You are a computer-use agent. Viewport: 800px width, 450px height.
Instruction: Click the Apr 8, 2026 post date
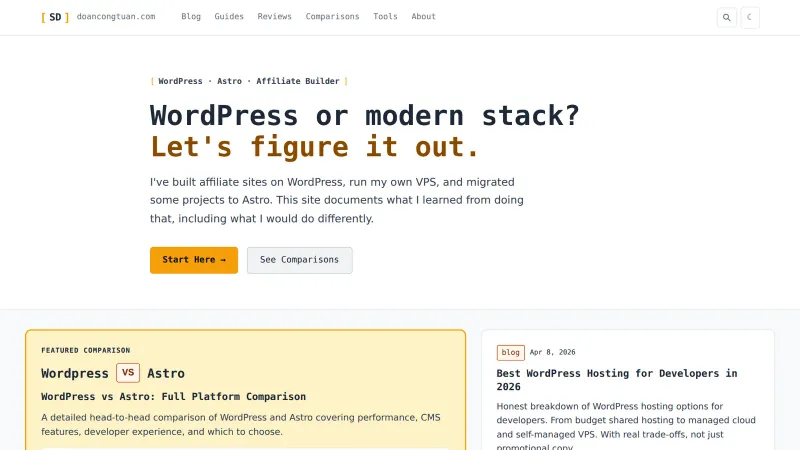tap(553, 352)
